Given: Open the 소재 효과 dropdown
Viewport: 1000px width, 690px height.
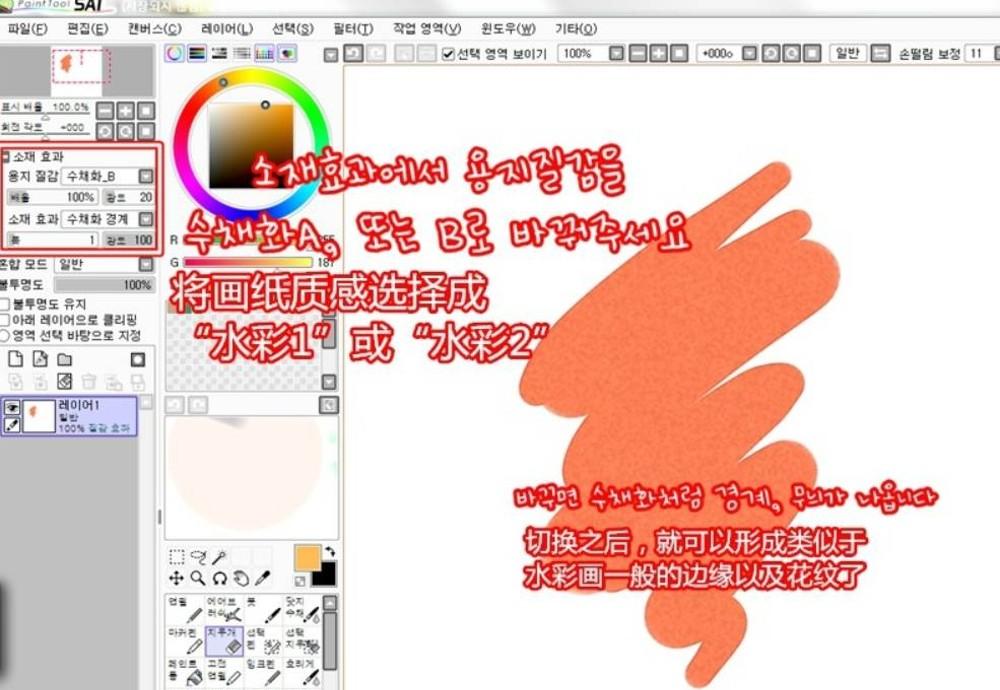Looking at the screenshot, I should point(146,218).
